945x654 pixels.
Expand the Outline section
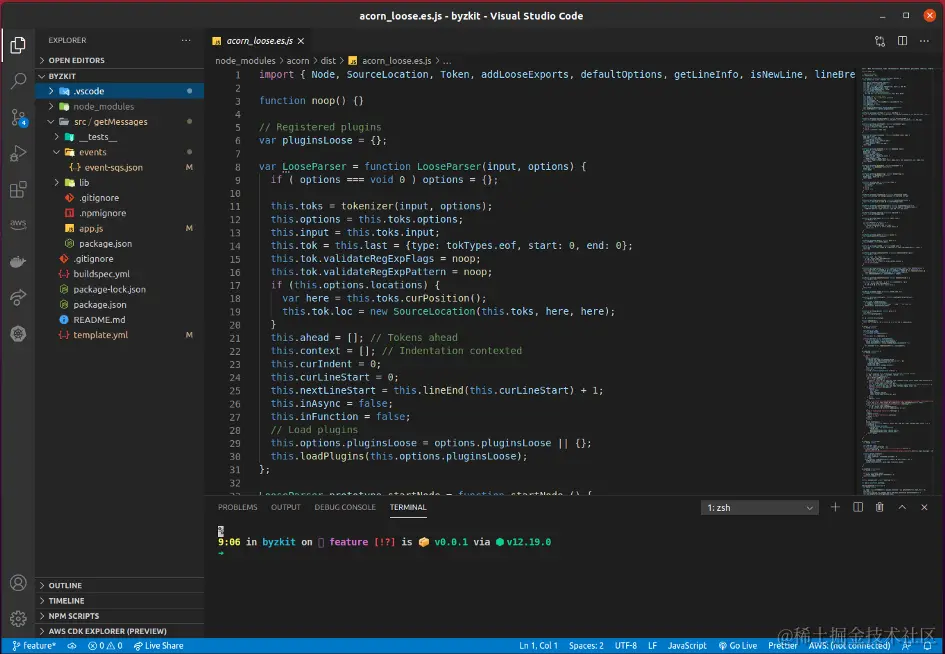[x=119, y=585]
